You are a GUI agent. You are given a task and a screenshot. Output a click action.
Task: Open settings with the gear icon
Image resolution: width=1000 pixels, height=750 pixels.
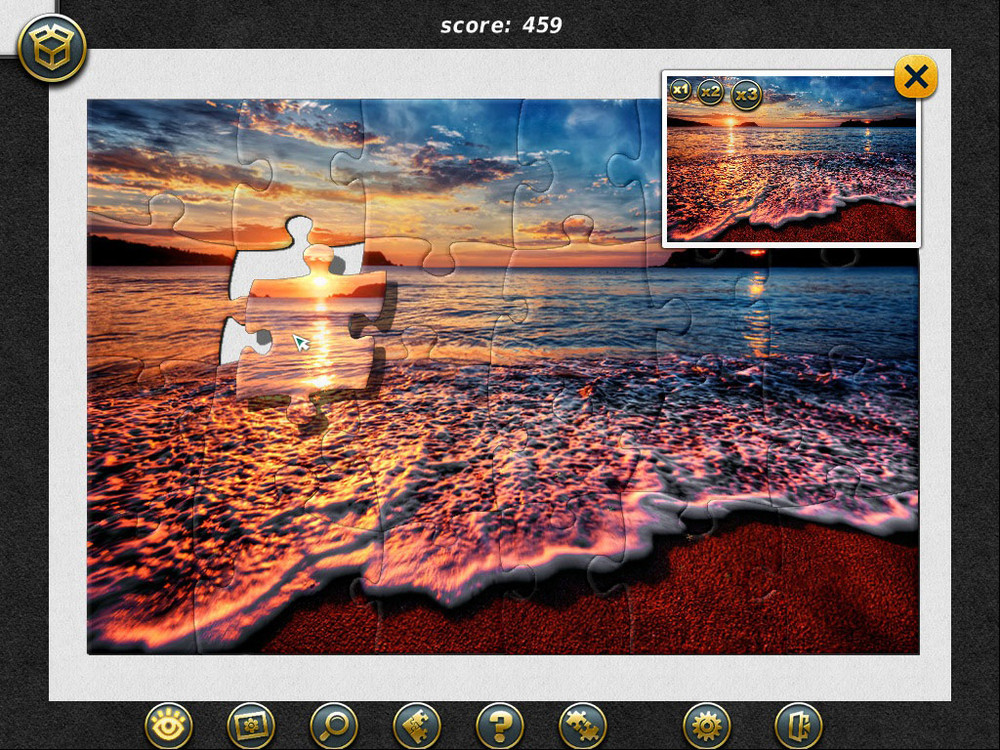coord(707,725)
